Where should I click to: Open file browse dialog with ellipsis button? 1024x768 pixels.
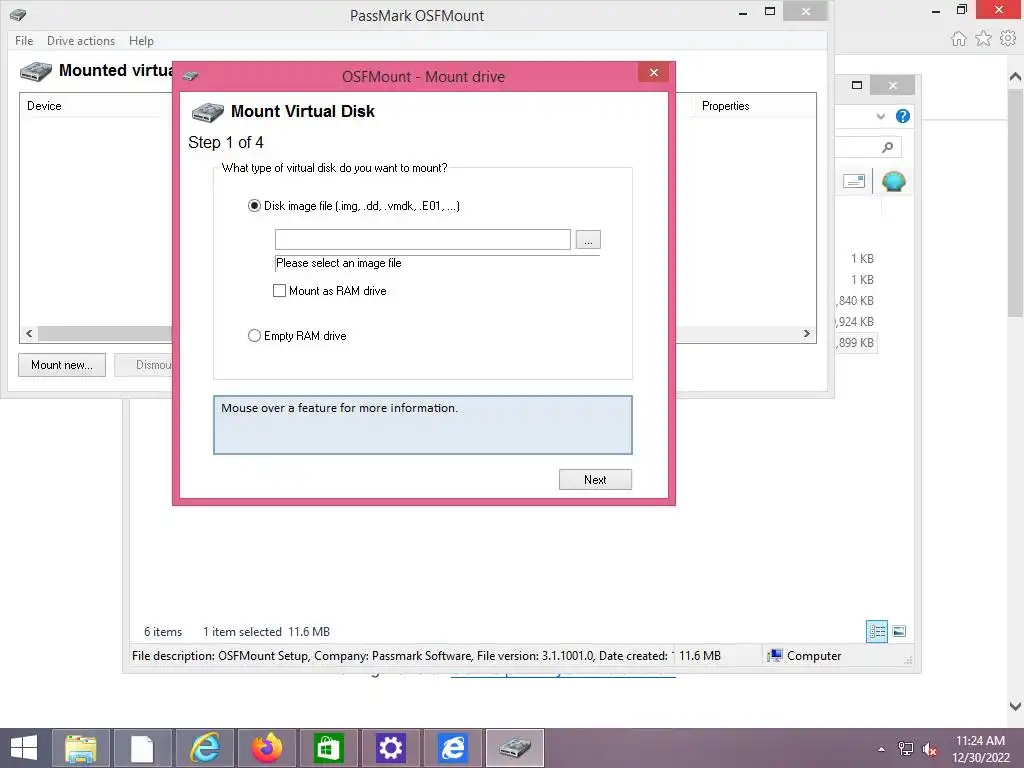588,240
